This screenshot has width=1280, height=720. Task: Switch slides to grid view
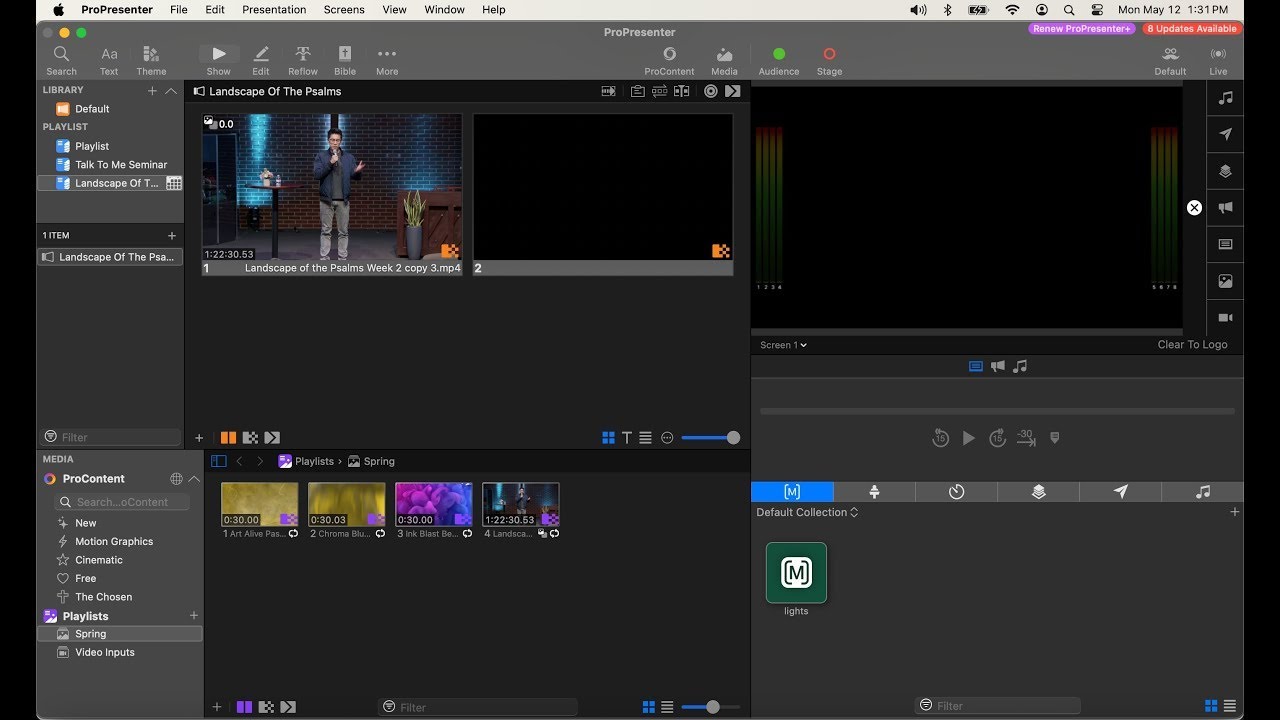coord(608,438)
